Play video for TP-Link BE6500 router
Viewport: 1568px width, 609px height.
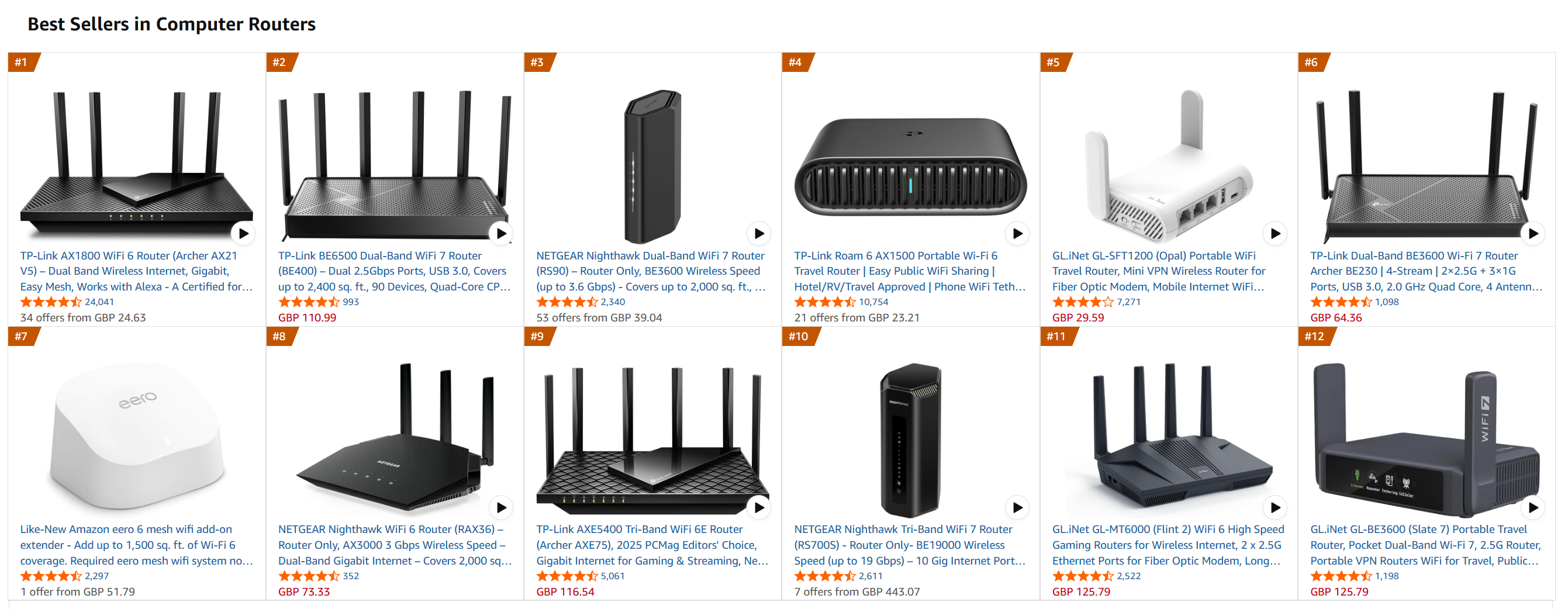click(x=501, y=233)
